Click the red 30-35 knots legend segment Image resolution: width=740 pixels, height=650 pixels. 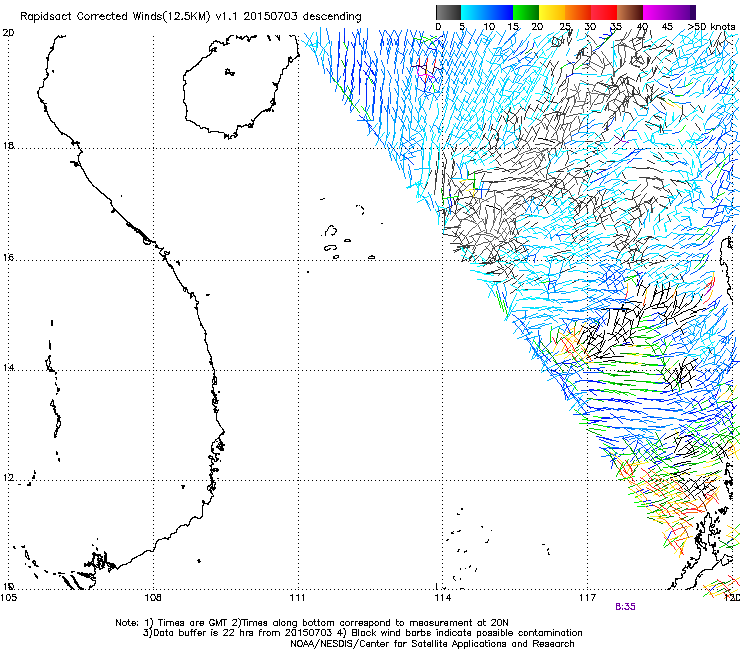tap(604, 12)
